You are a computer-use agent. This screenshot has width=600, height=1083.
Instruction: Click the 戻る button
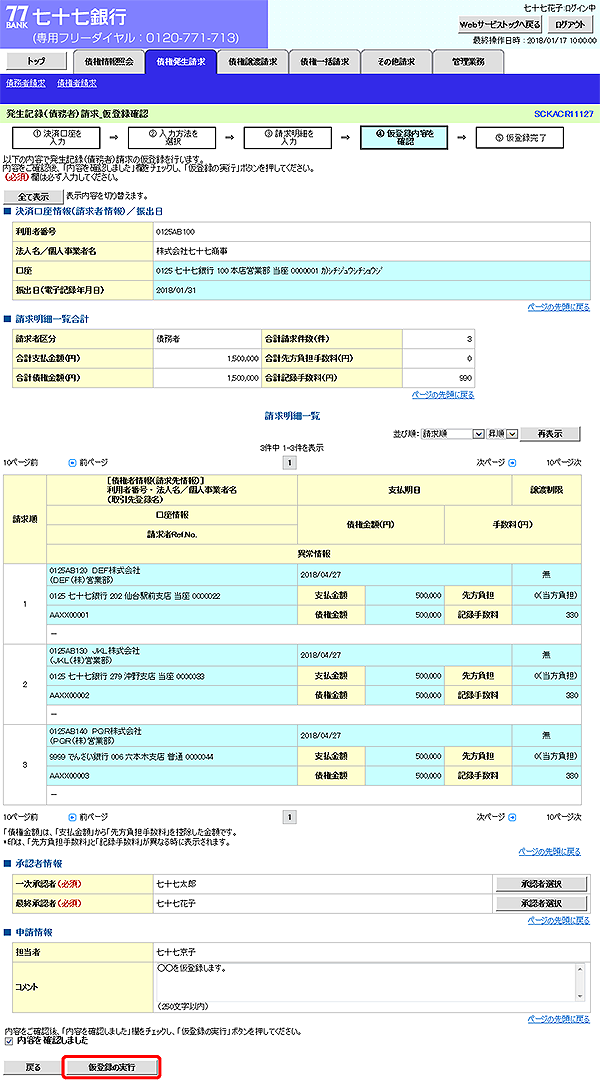tap(33, 1067)
